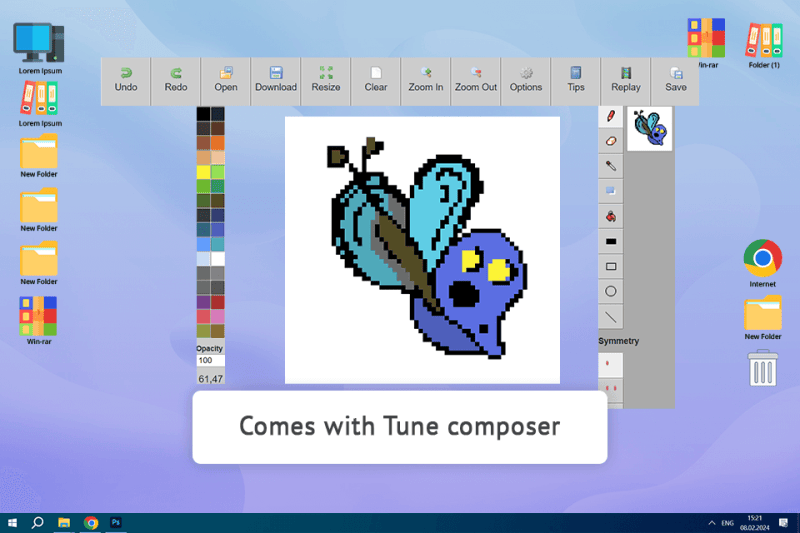This screenshot has width=800, height=533.
Task: Click Zoom In on the toolbar
Action: point(426,81)
